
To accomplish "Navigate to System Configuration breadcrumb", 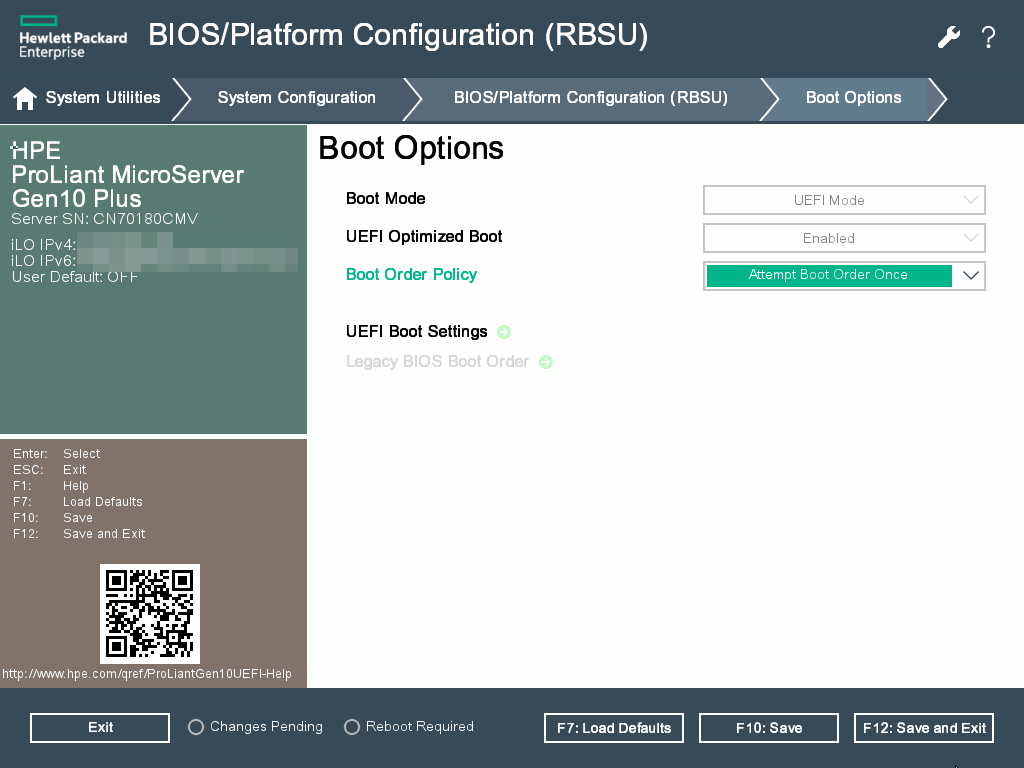I will tap(296, 98).
